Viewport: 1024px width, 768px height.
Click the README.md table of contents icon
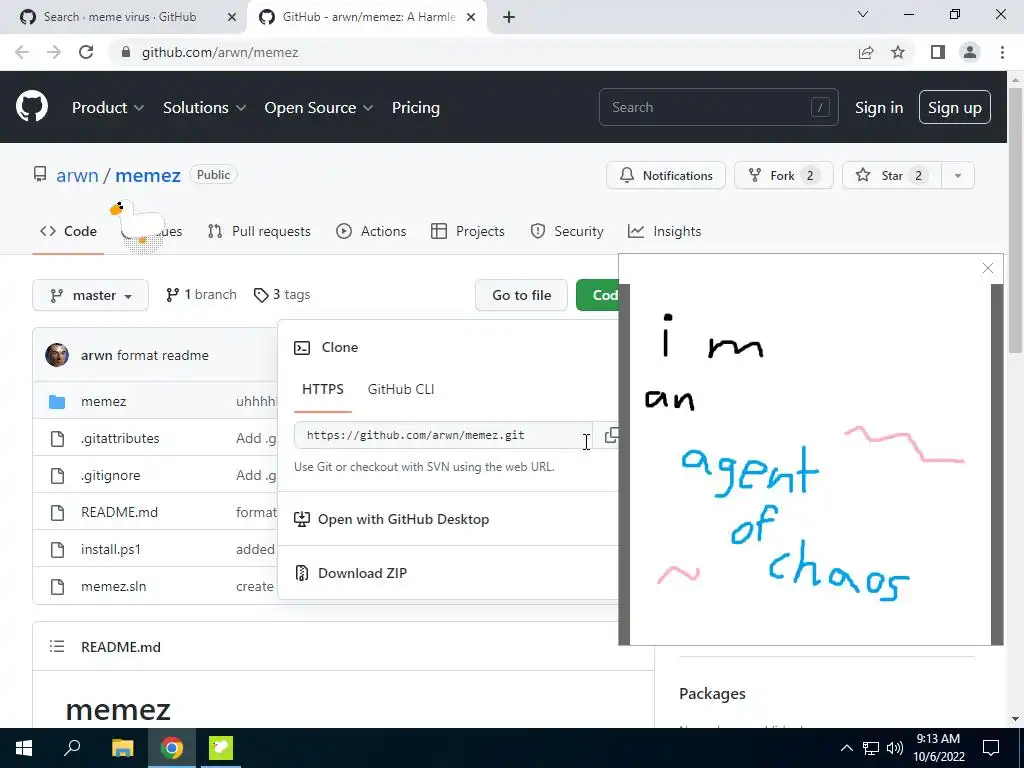pos(57,647)
